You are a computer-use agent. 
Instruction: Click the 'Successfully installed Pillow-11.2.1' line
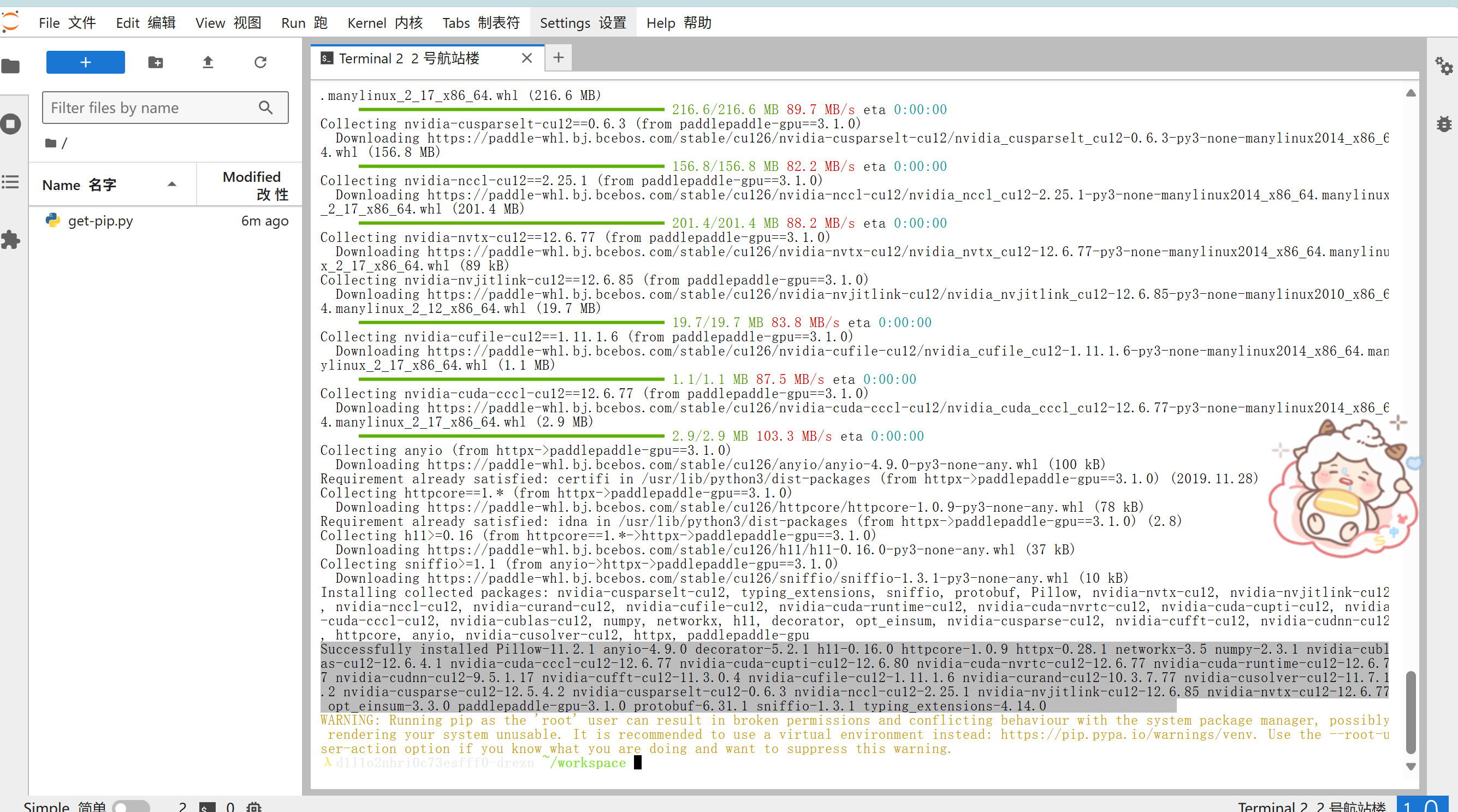[855, 649]
